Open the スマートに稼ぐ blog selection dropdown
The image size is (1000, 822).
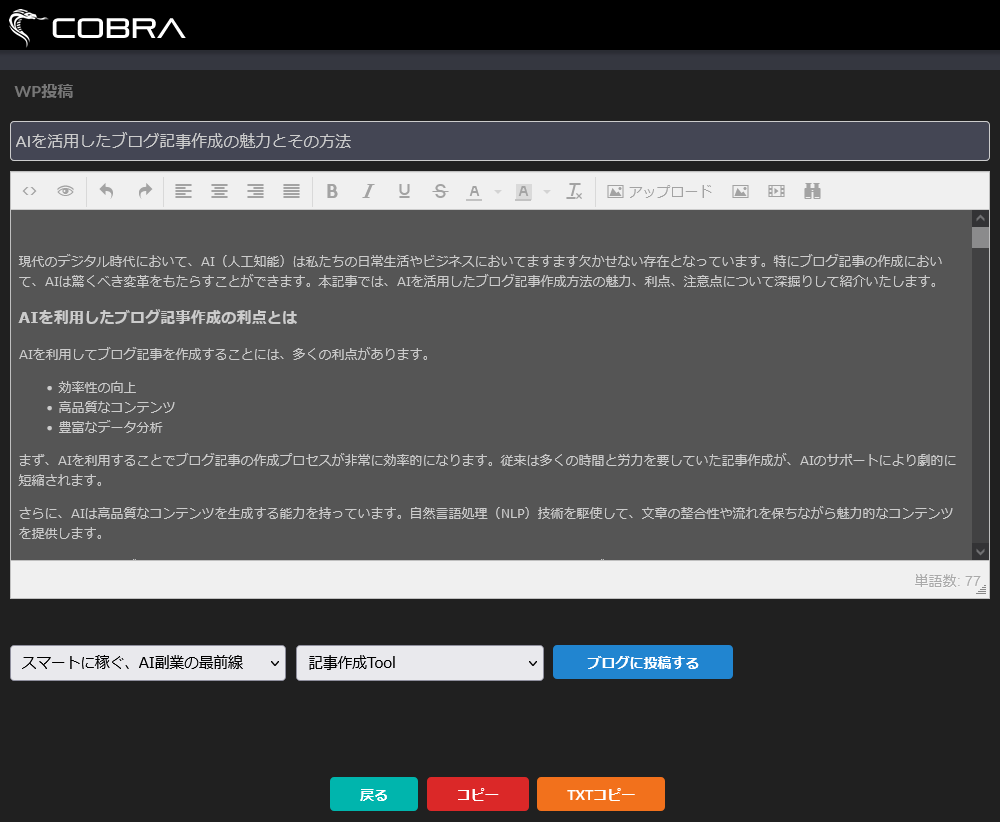click(x=148, y=662)
